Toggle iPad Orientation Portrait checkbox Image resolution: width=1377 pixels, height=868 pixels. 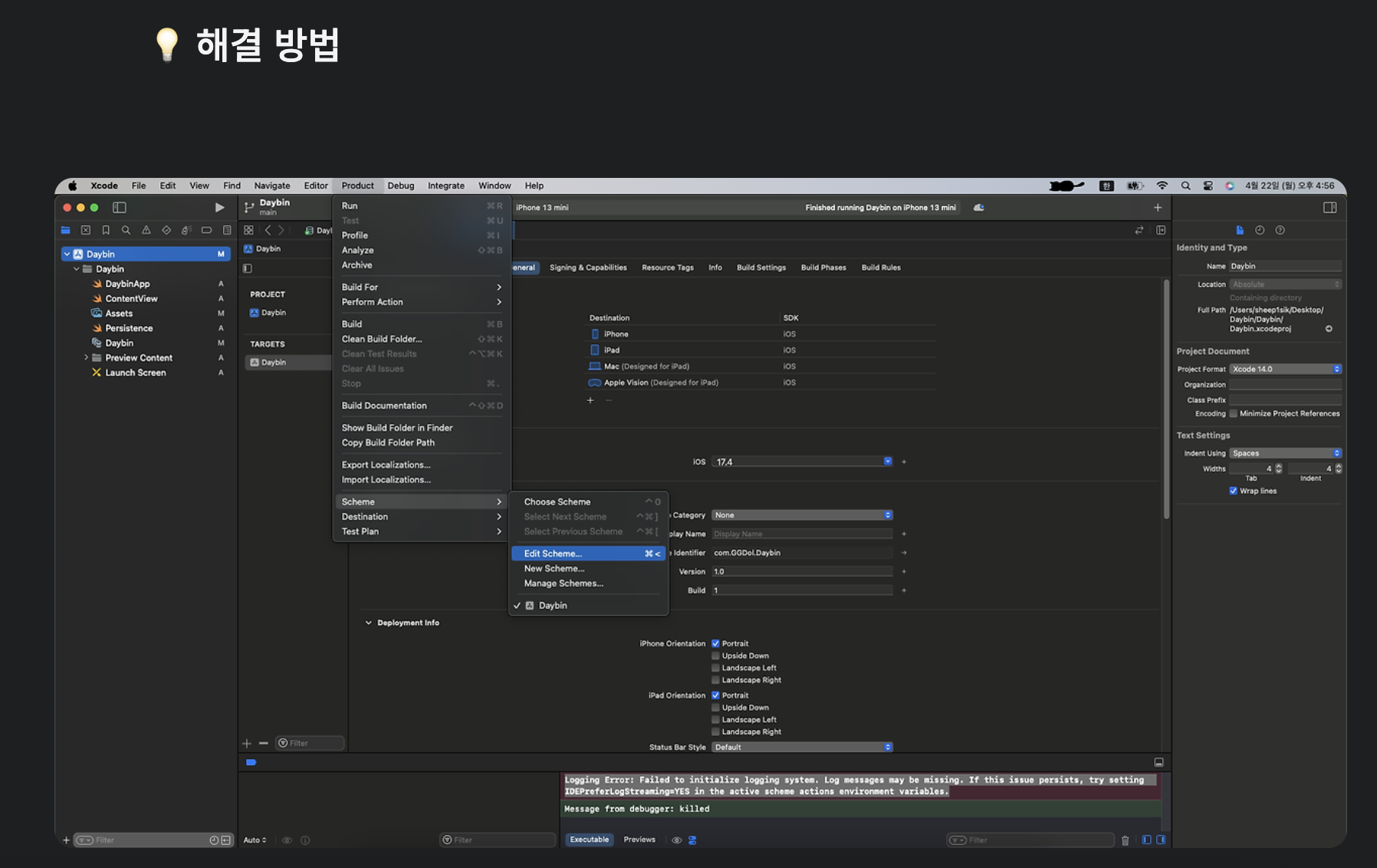pos(715,695)
